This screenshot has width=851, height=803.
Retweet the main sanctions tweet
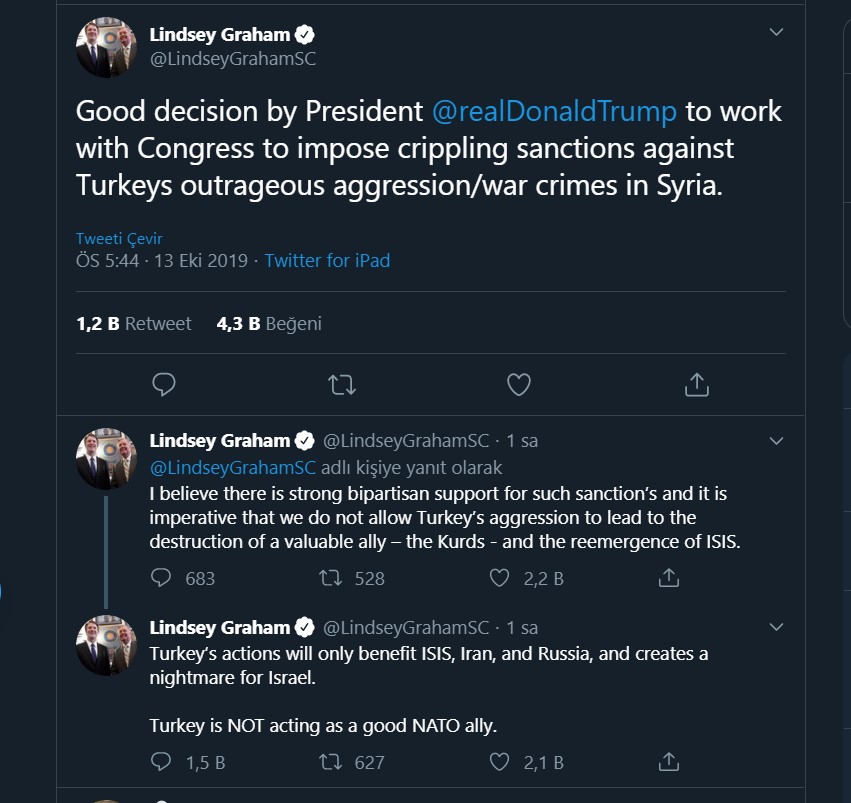tap(342, 384)
